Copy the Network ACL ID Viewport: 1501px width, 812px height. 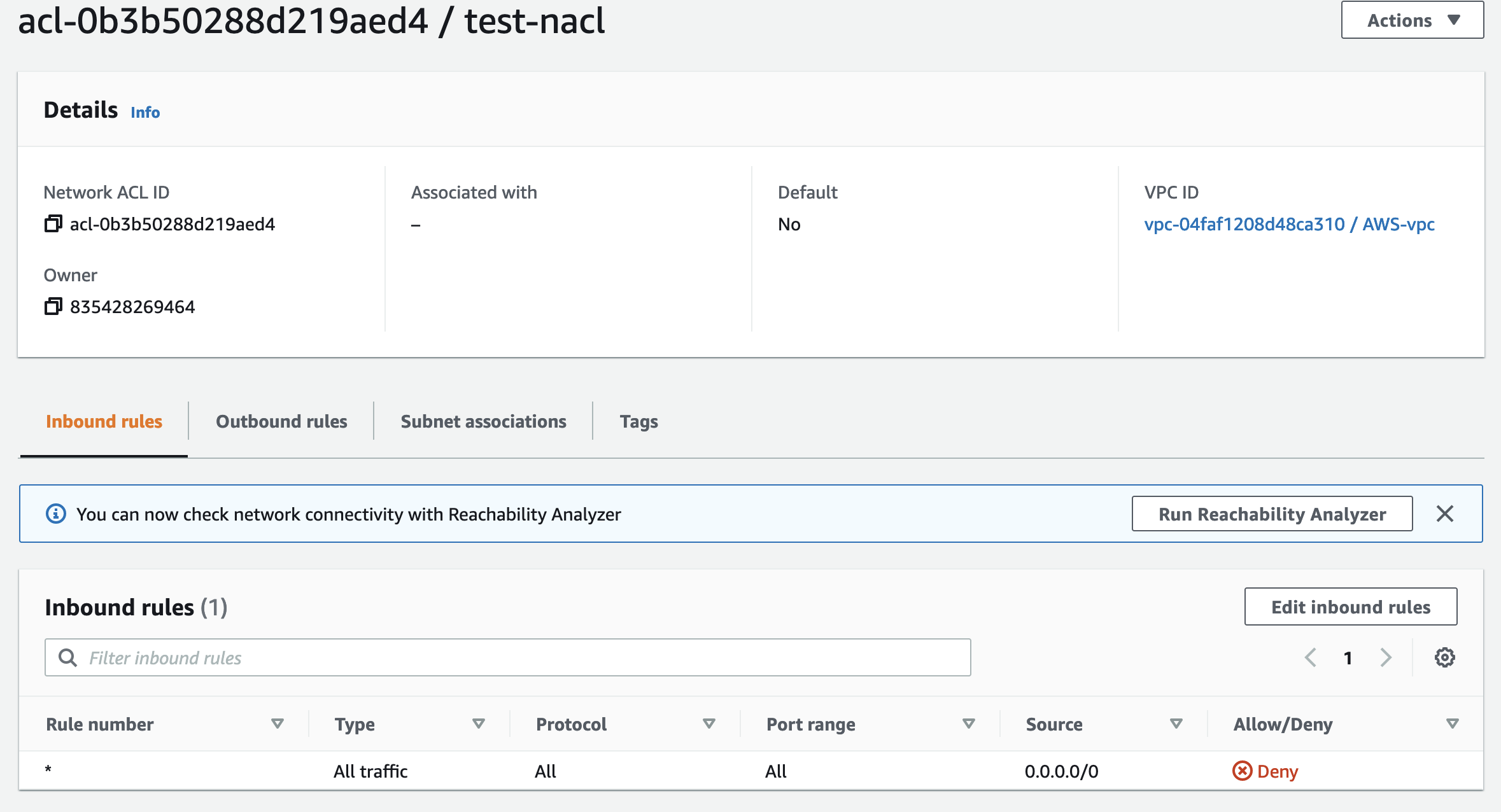[53, 224]
